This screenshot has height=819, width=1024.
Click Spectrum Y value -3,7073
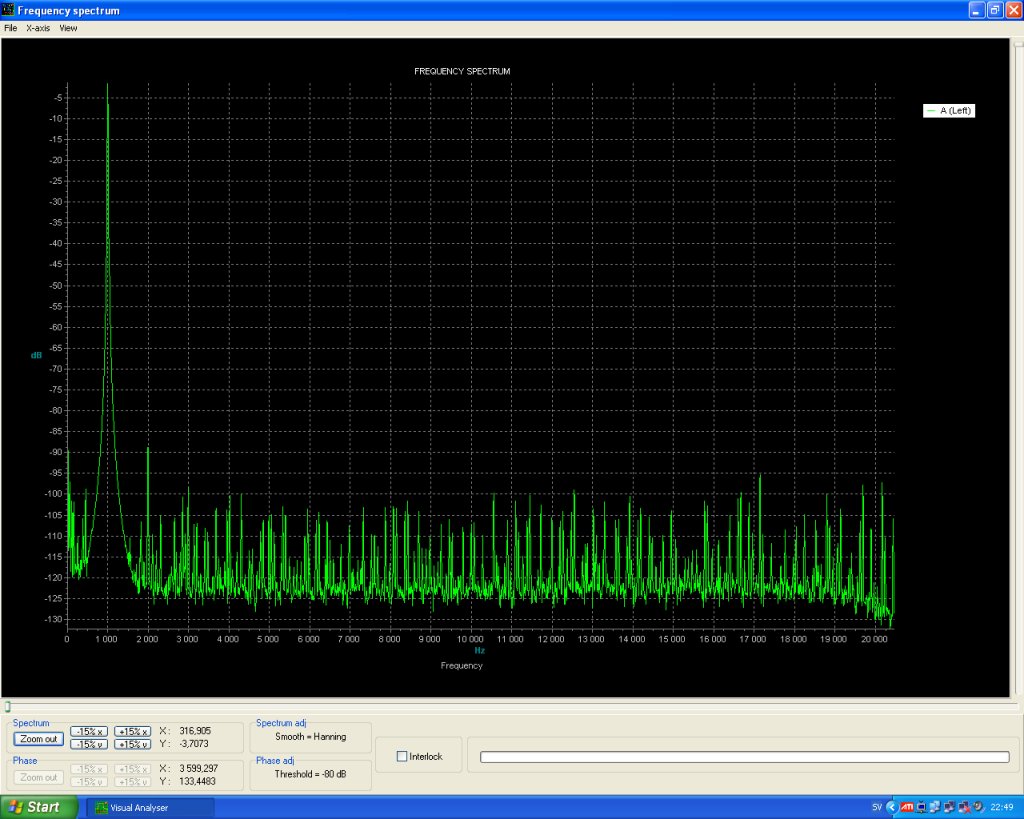pos(193,743)
